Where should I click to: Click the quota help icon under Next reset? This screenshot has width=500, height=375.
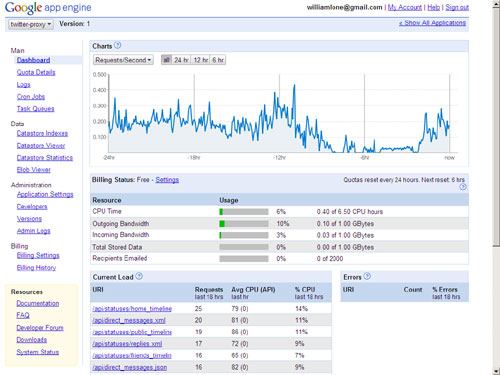click(x=463, y=187)
